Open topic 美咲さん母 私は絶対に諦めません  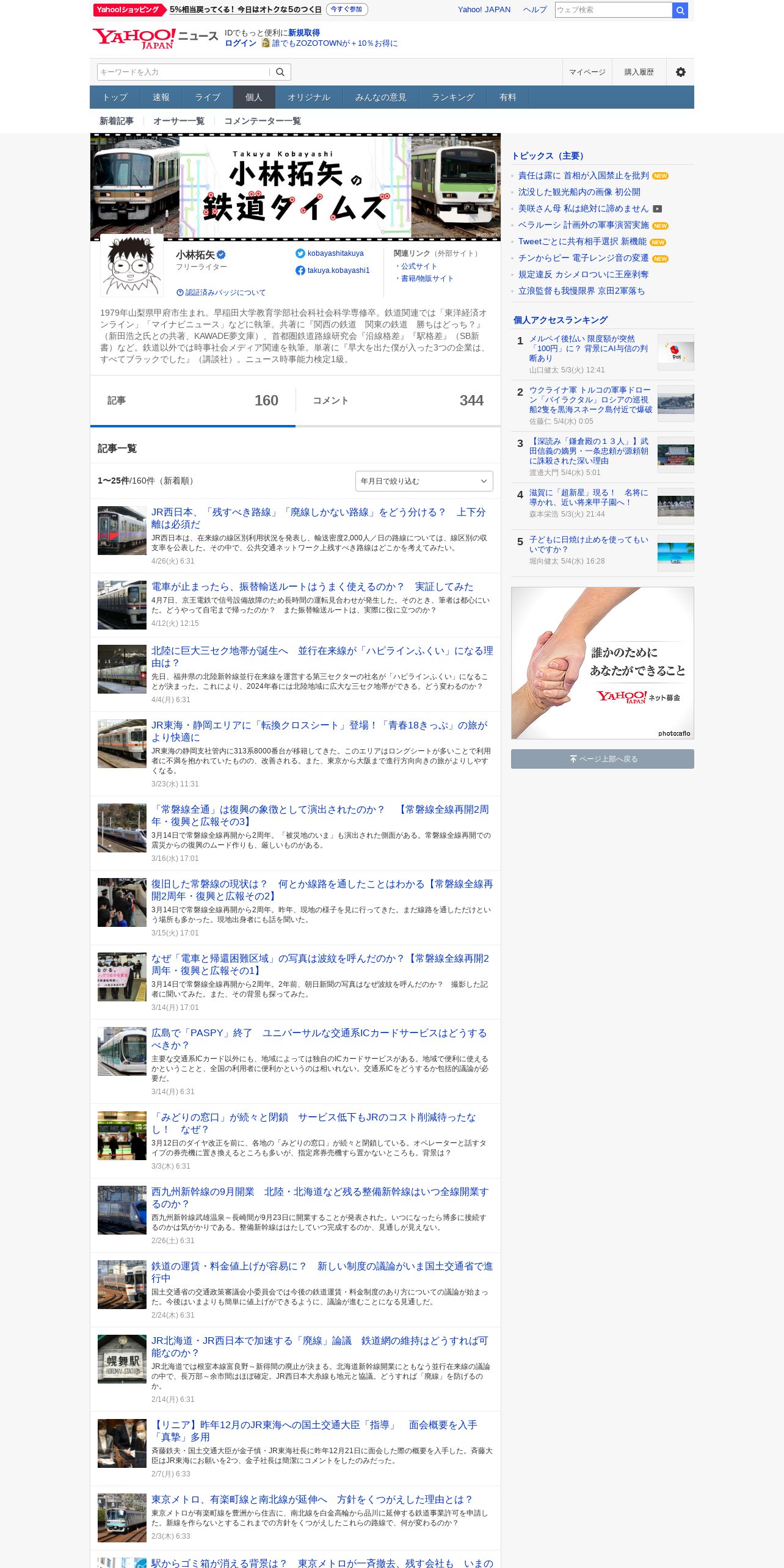point(583,209)
